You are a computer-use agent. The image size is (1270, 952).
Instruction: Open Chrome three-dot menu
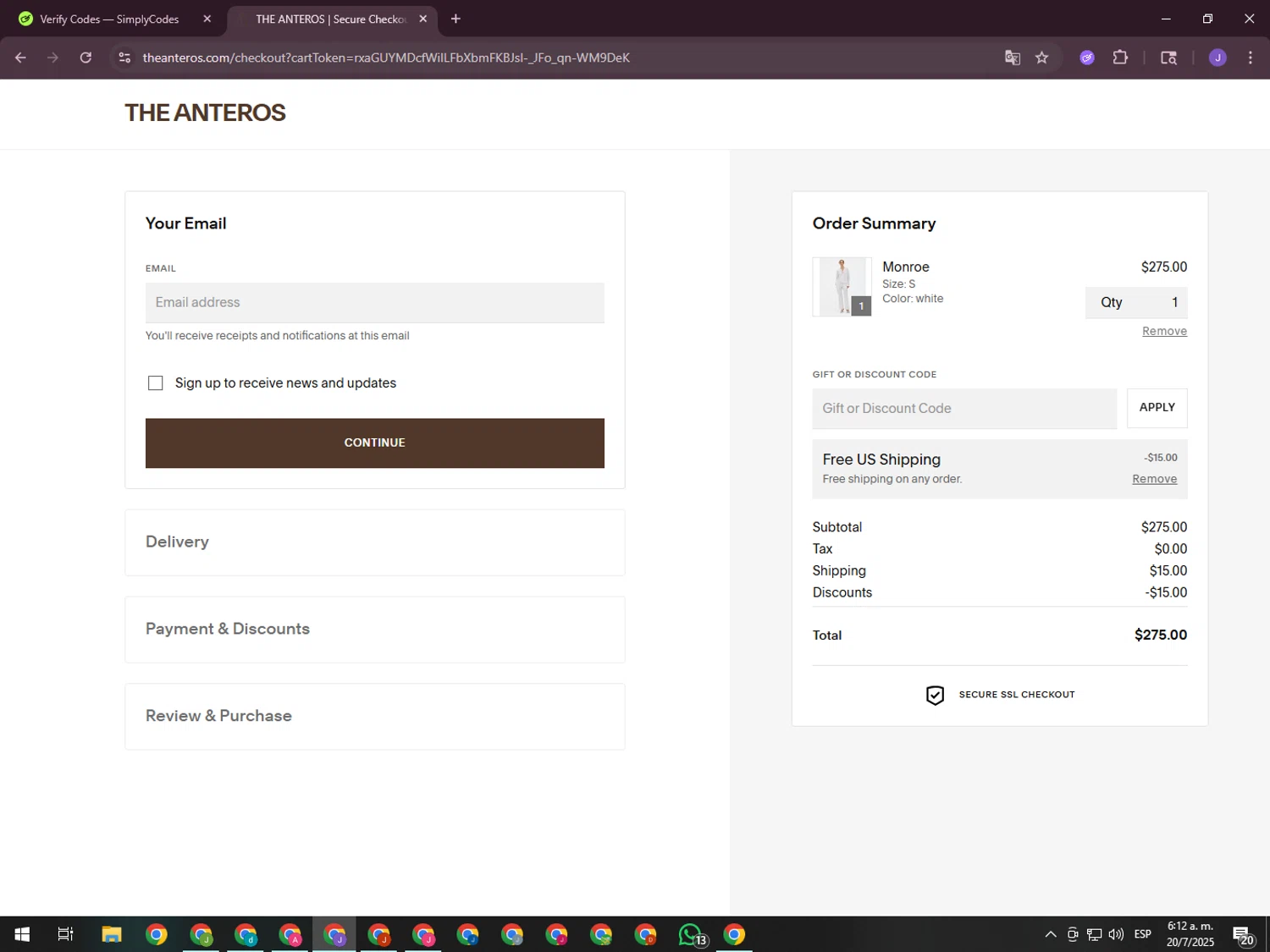pos(1250,58)
